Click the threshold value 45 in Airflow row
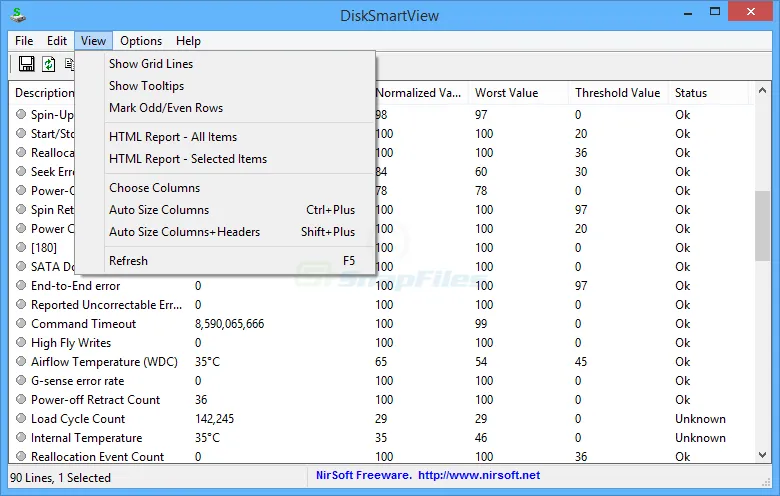This screenshot has height=496, width=780. [x=581, y=362]
